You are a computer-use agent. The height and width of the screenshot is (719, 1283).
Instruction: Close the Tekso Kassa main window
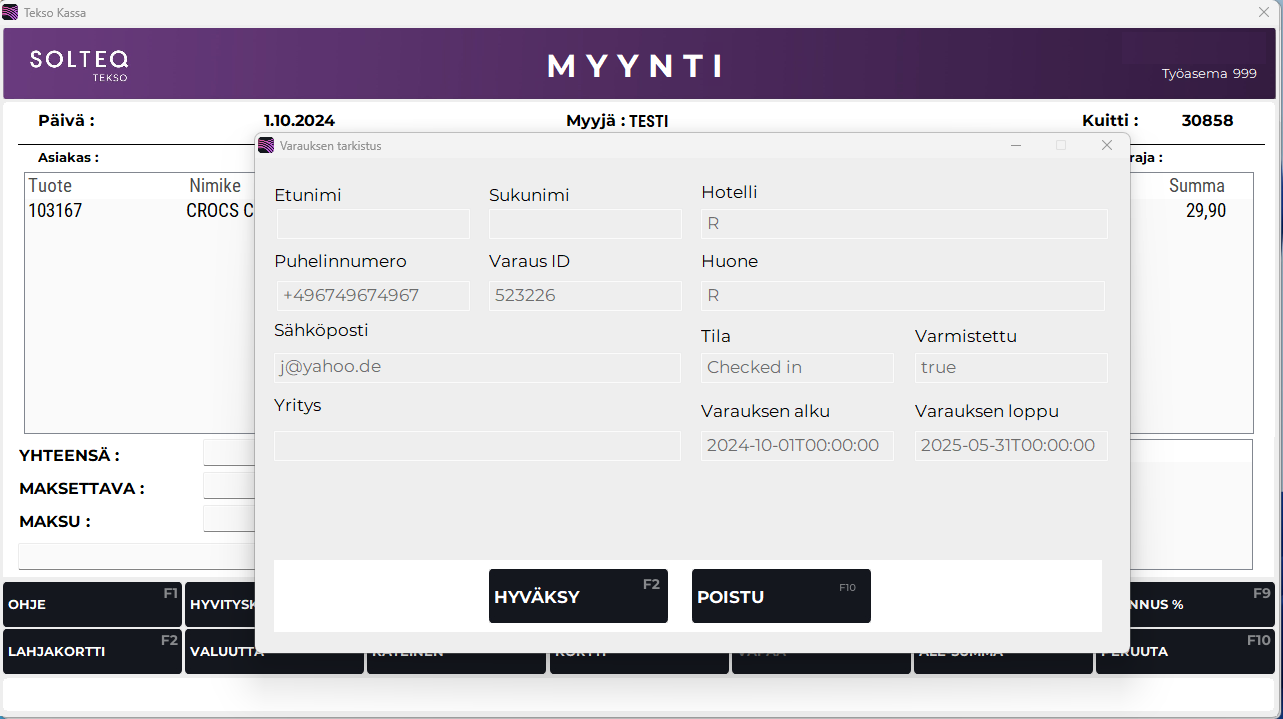tap(1263, 13)
